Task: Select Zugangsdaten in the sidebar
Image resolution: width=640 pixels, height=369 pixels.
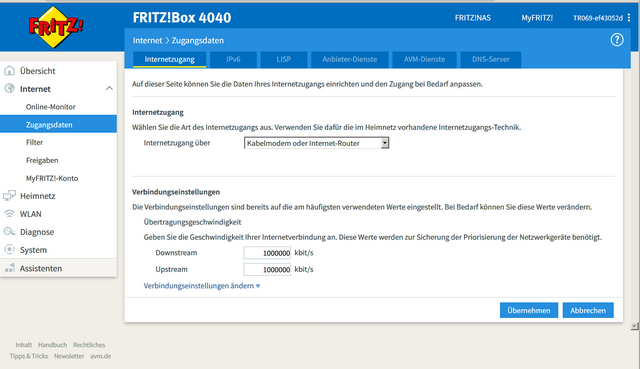Action: [x=58, y=124]
